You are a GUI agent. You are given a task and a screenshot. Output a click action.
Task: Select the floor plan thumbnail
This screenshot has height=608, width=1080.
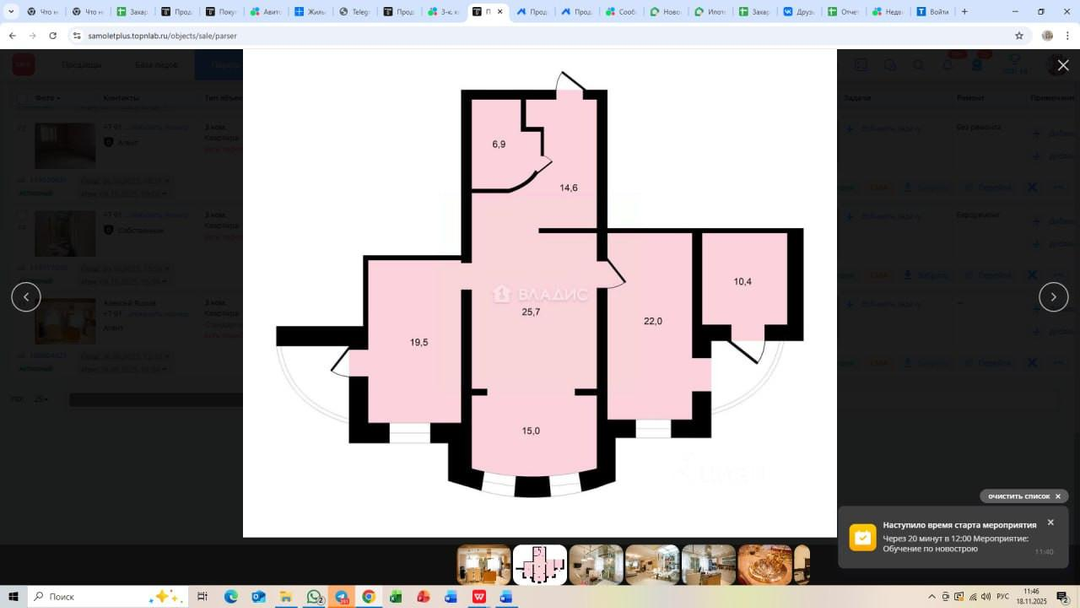tap(540, 565)
